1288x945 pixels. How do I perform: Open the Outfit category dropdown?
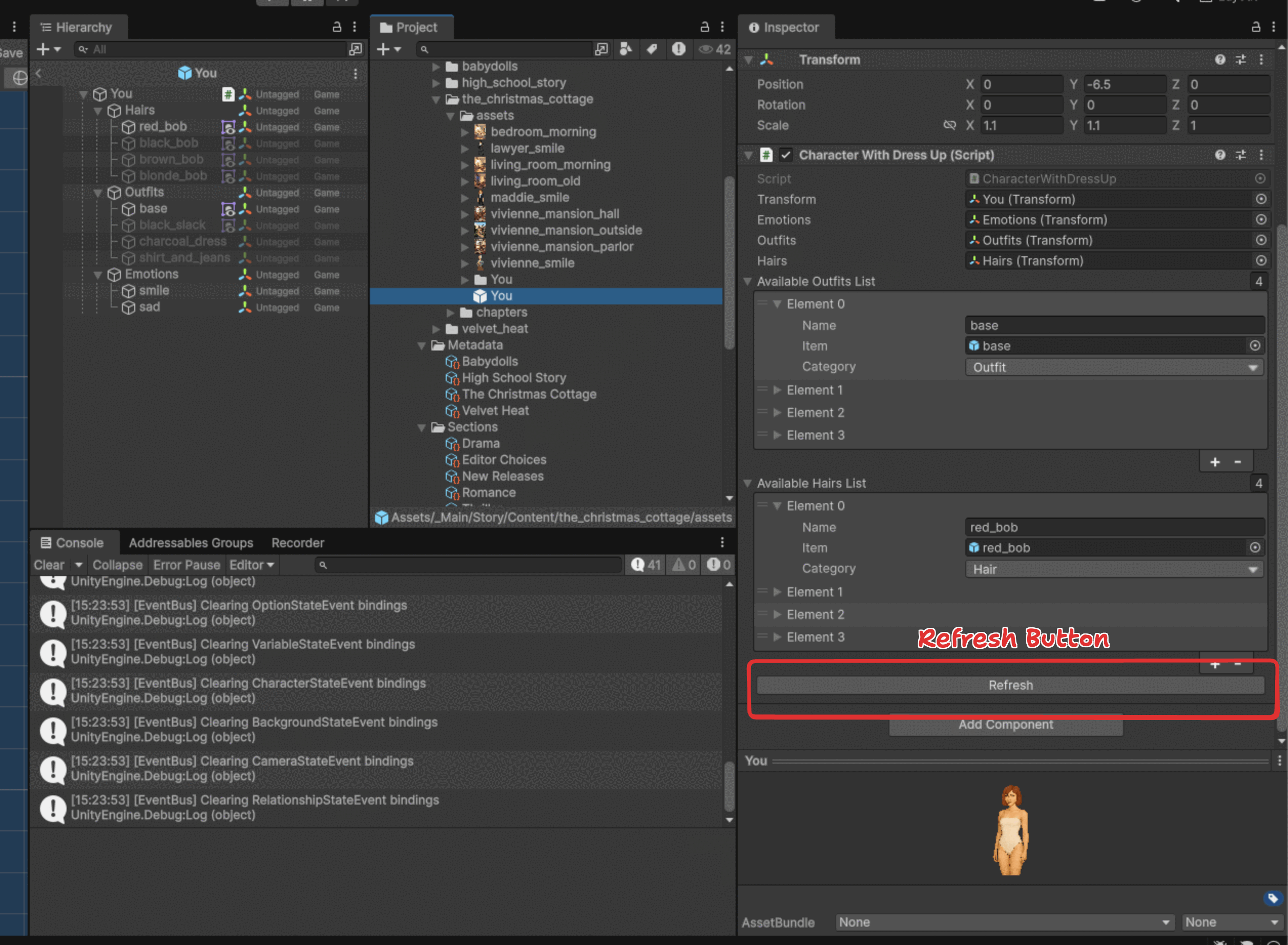1114,367
